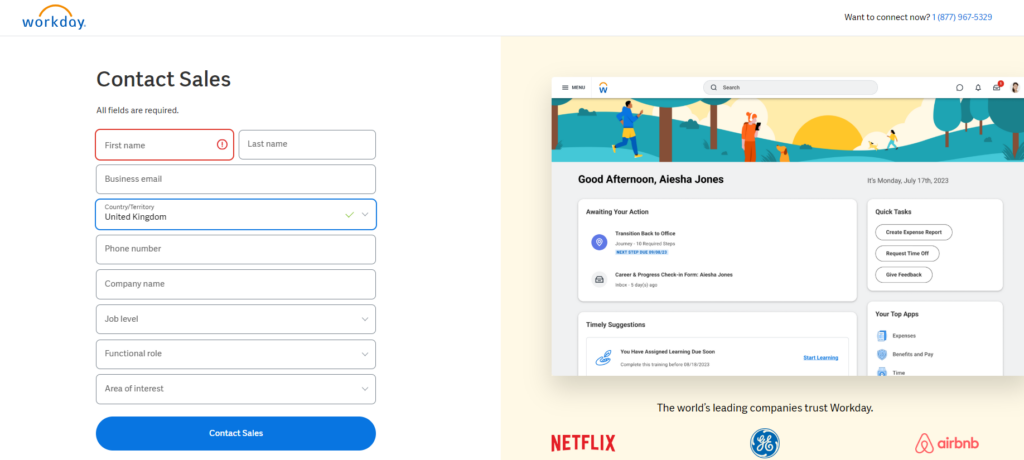Click the Airbnb logo
1024x460 pixels.
[947, 444]
